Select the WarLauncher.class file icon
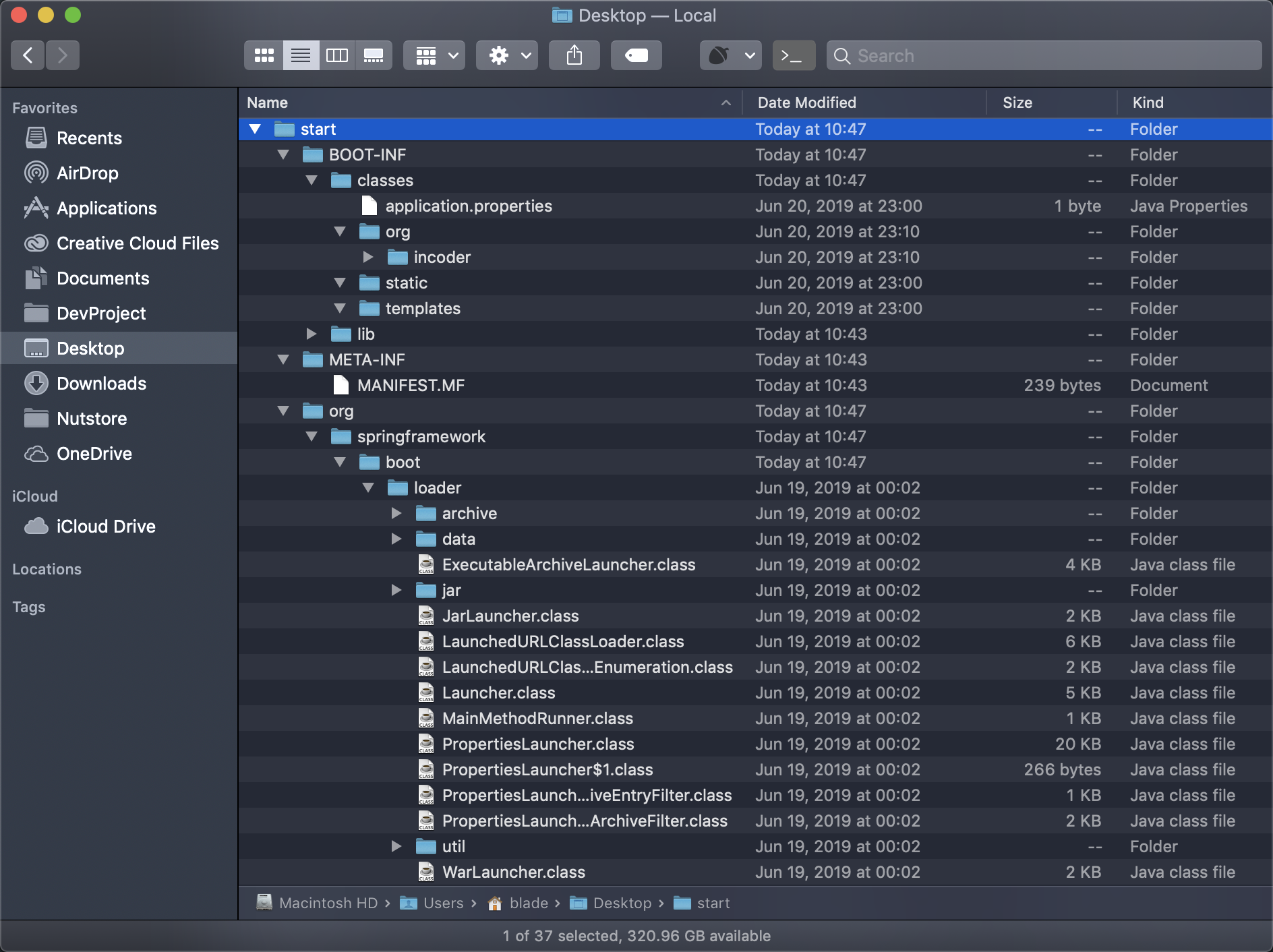The height and width of the screenshot is (952, 1273). click(x=426, y=872)
